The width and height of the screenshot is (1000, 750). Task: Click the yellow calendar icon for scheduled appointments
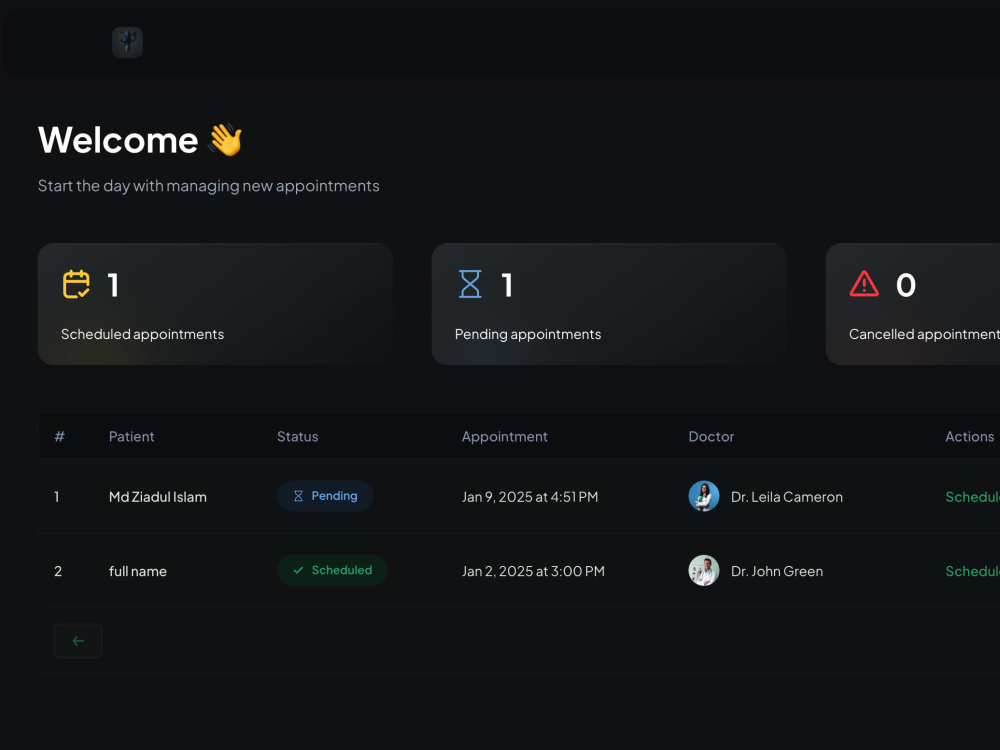pyautogui.click(x=76, y=284)
